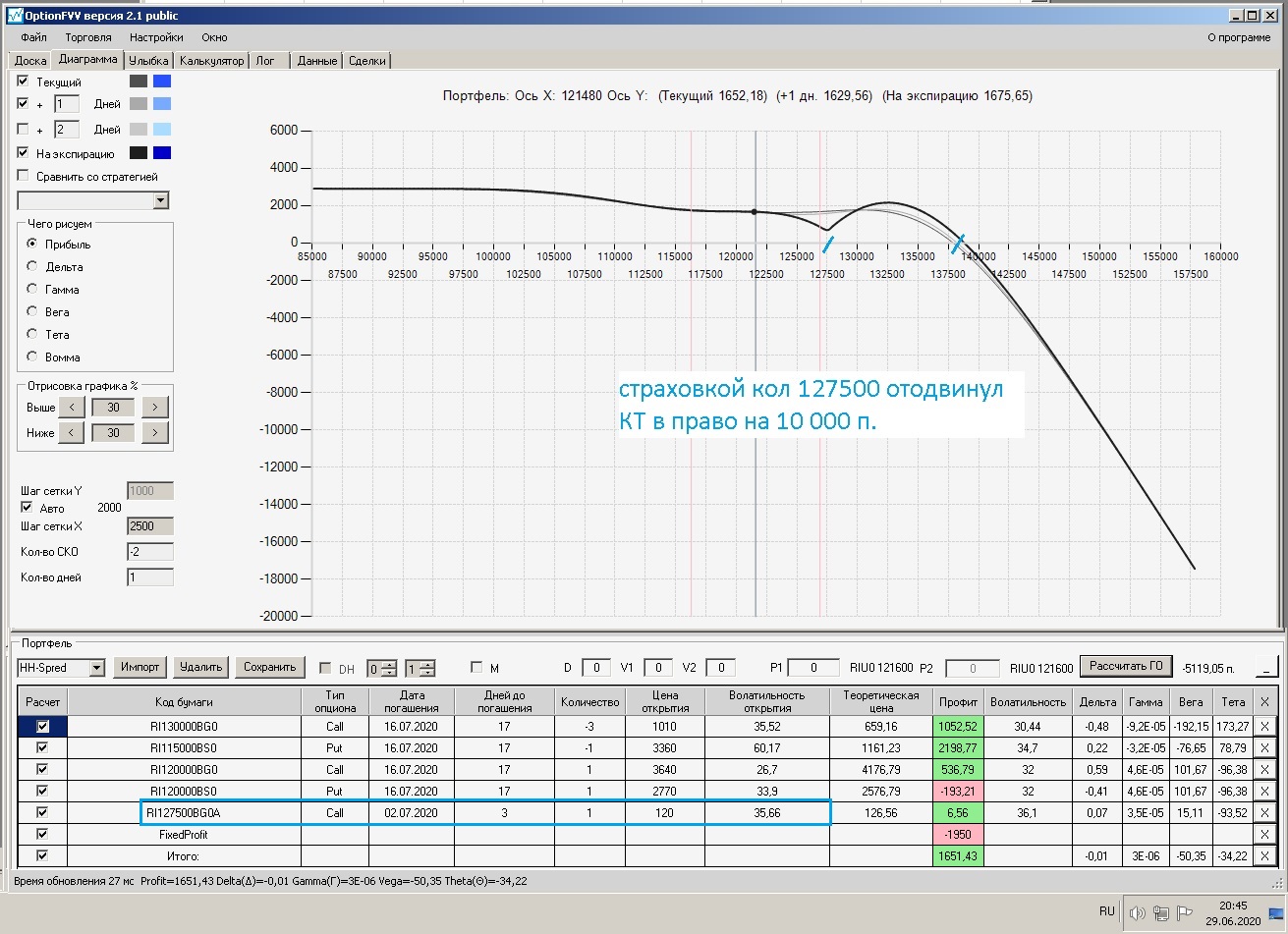The height and width of the screenshot is (934, 1288).
Task: Uncheck Расчет box for FixedProfit row
Action: pyautogui.click(x=42, y=835)
